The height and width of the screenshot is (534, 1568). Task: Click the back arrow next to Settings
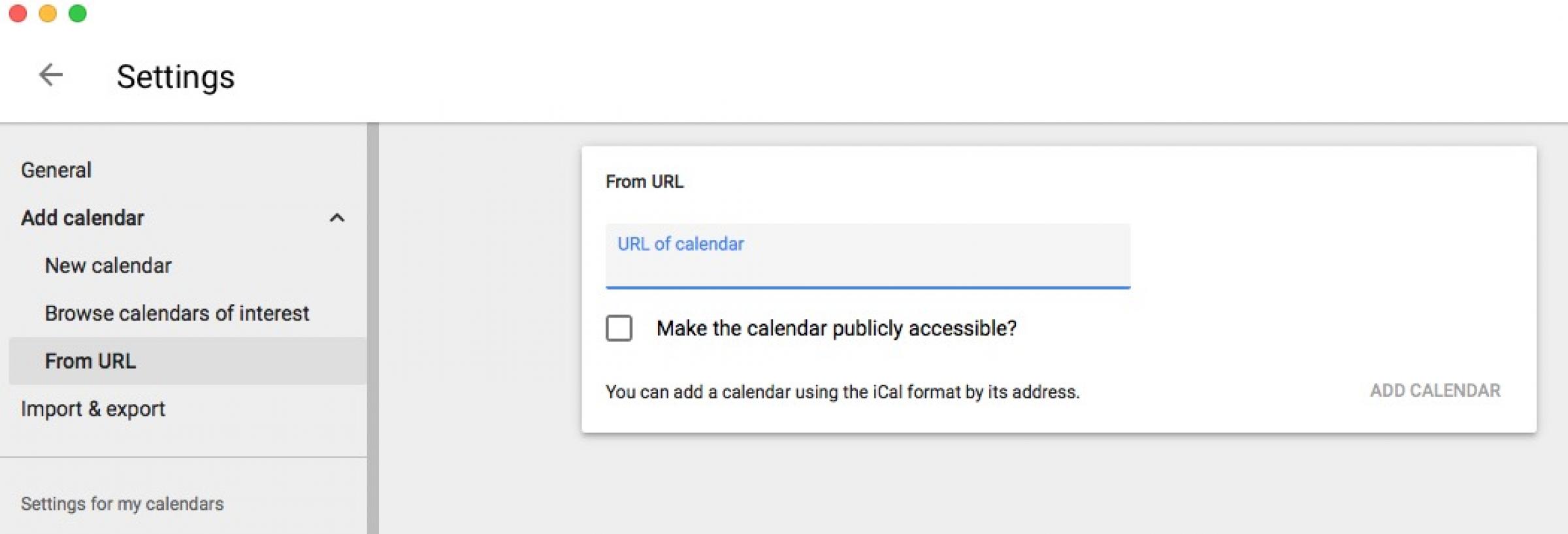click(50, 75)
